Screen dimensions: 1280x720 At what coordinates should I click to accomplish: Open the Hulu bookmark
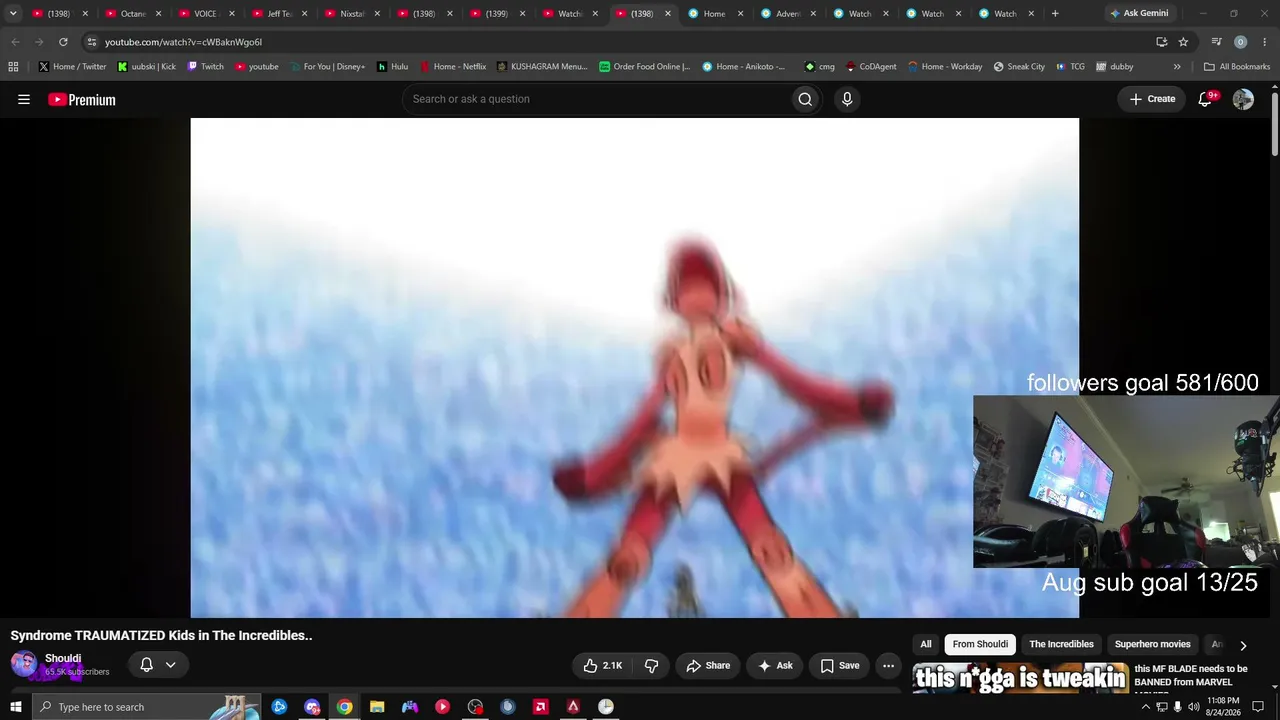392,67
